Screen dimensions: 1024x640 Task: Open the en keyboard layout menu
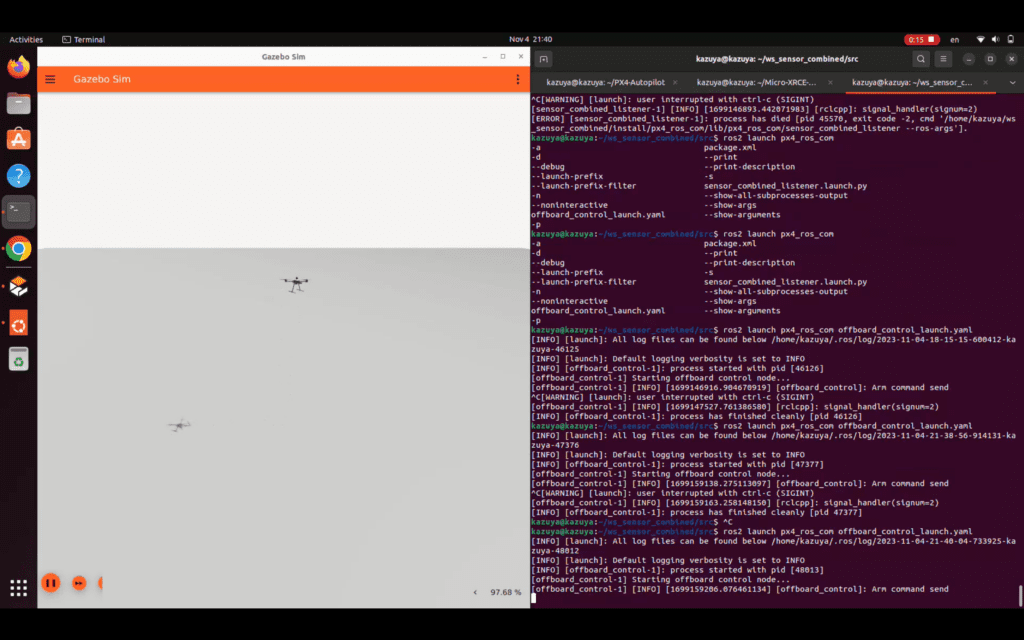coord(955,40)
